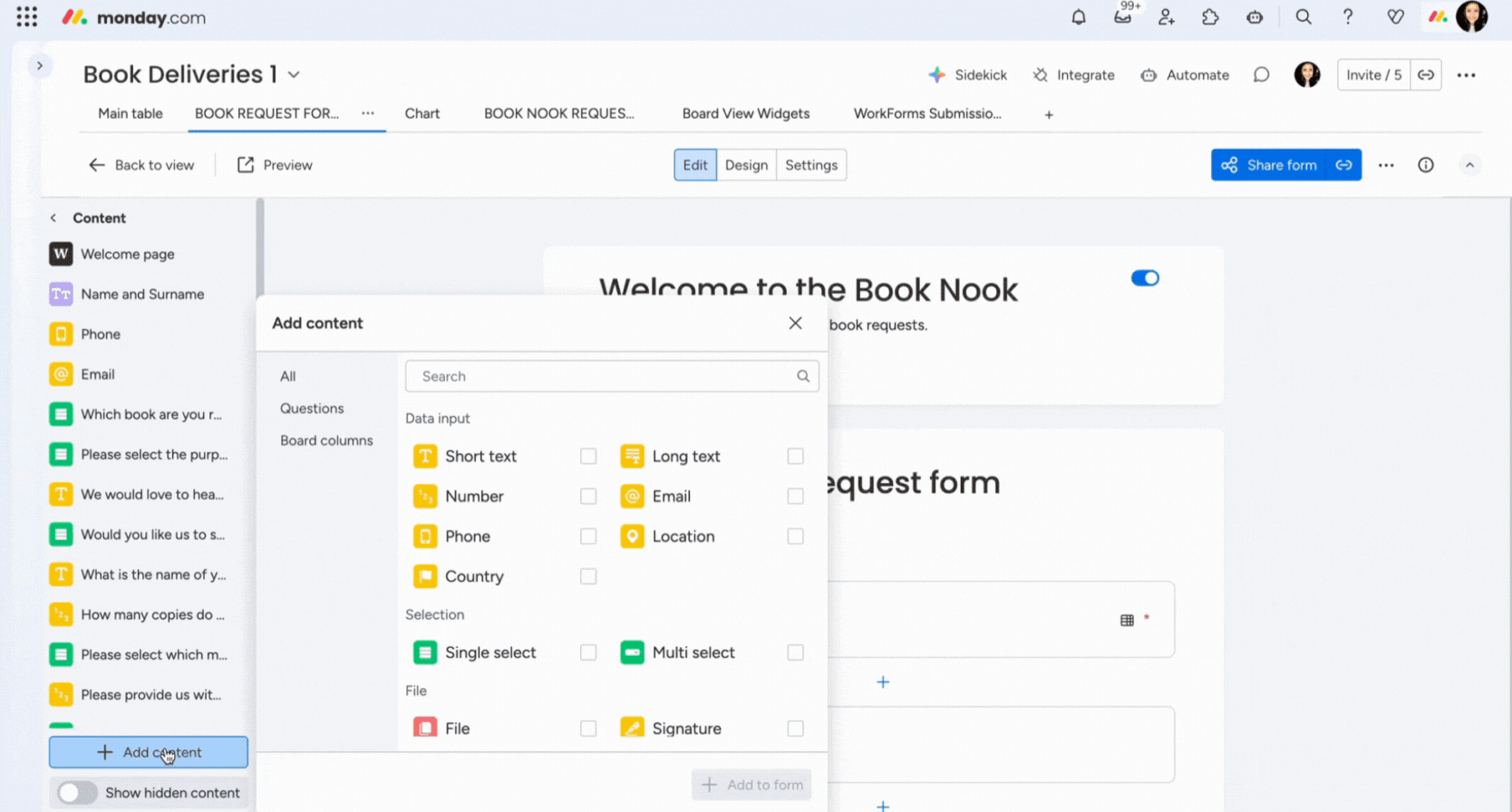1512x812 pixels.
Task: Collapse the board header chevron
Action: tap(1469, 165)
